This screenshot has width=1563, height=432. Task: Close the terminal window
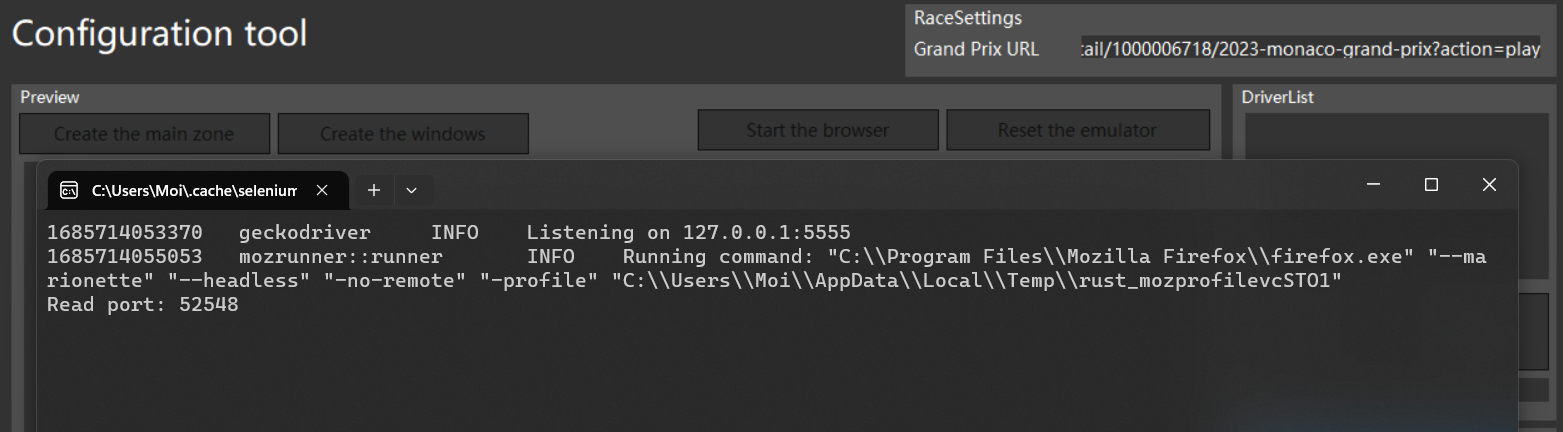click(x=1489, y=185)
